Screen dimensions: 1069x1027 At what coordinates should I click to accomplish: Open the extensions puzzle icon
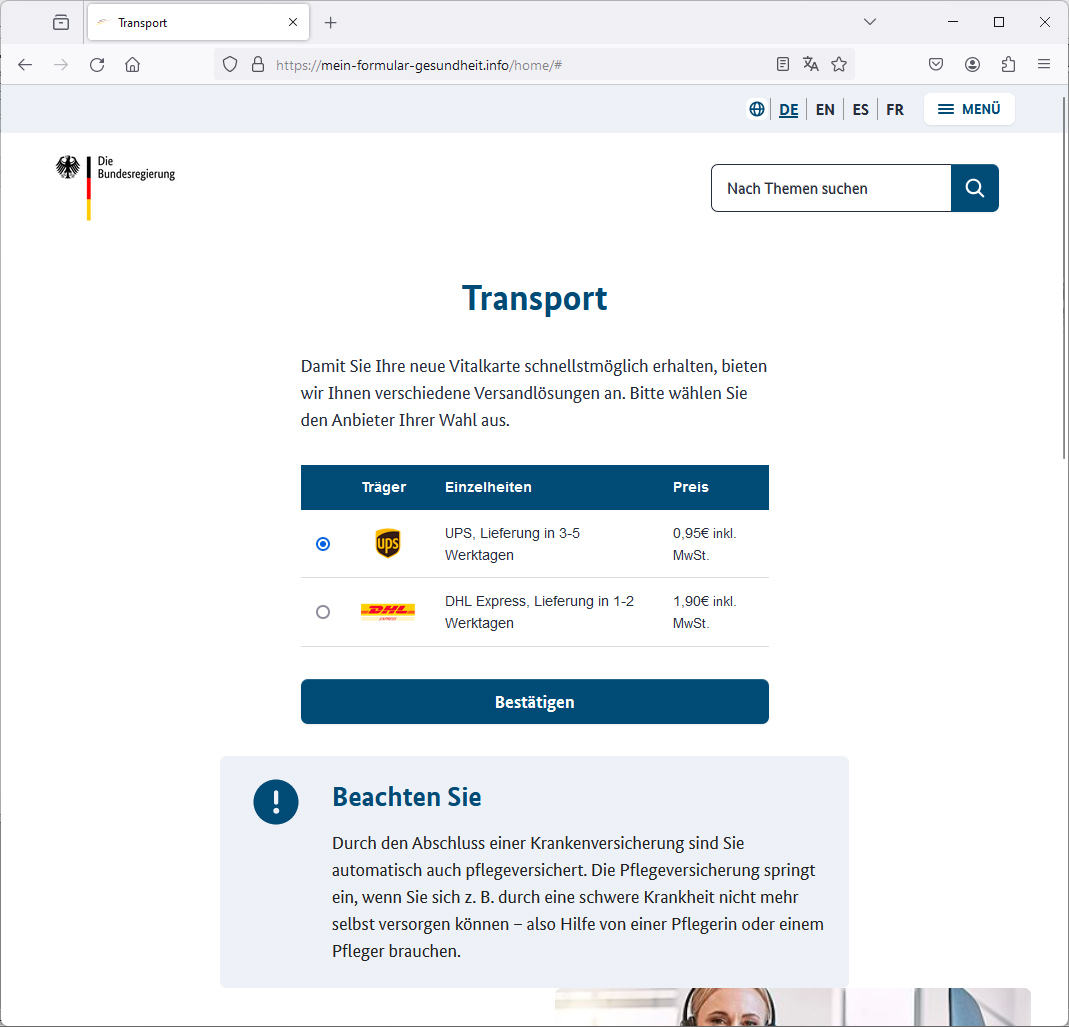(1008, 64)
